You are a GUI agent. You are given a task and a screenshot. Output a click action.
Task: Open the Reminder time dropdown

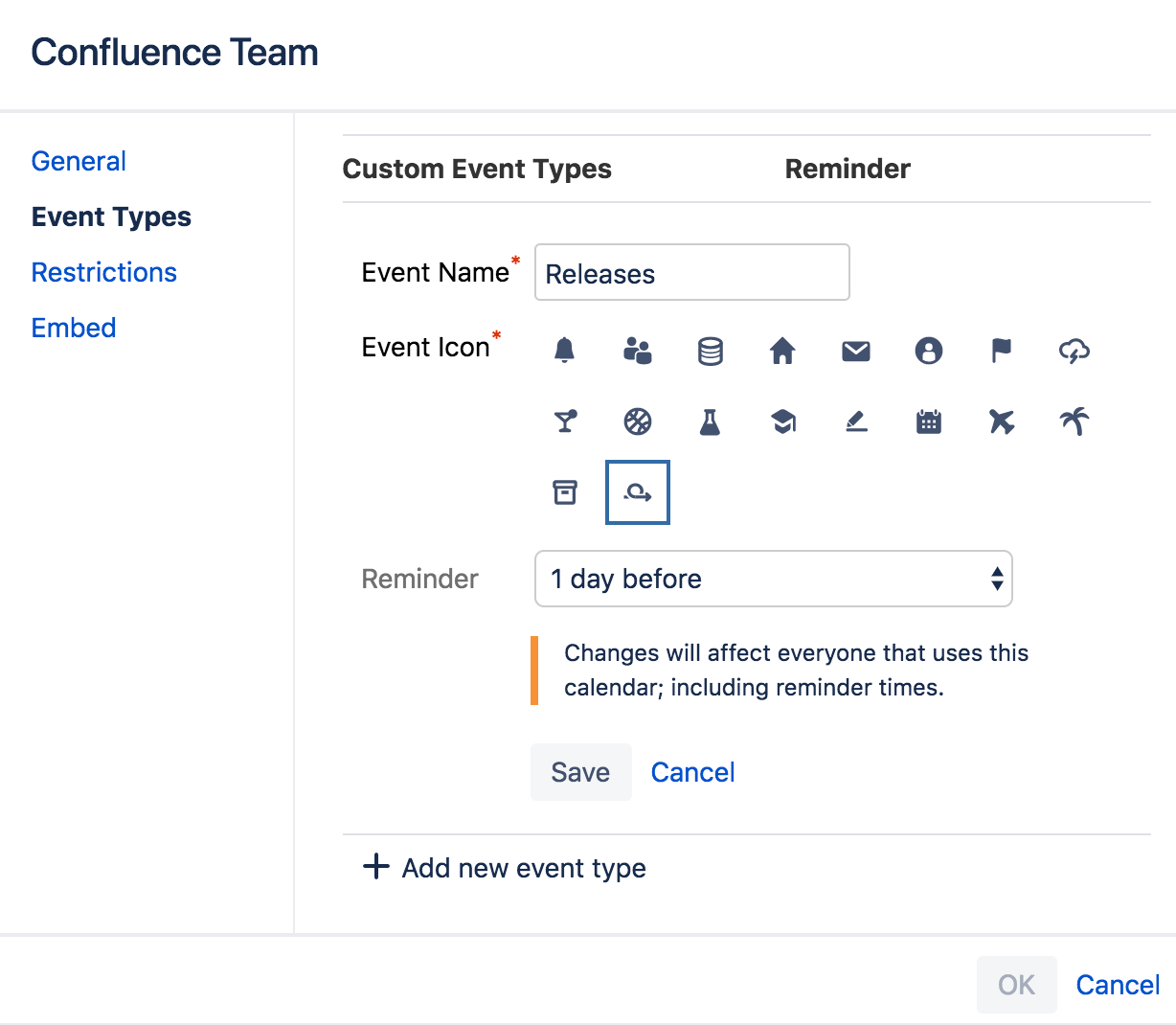coord(773,579)
